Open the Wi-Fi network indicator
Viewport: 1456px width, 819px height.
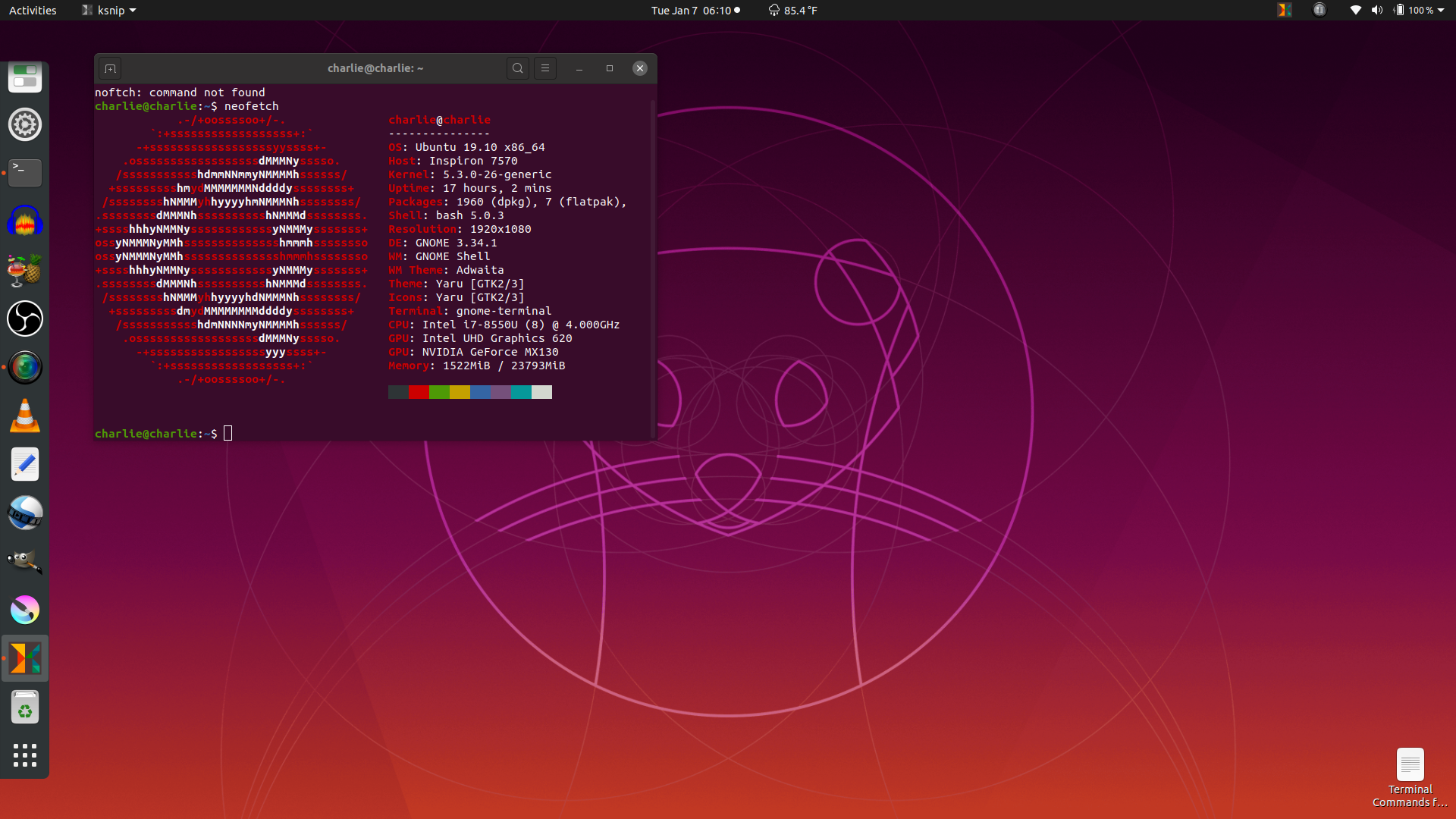point(1355,10)
